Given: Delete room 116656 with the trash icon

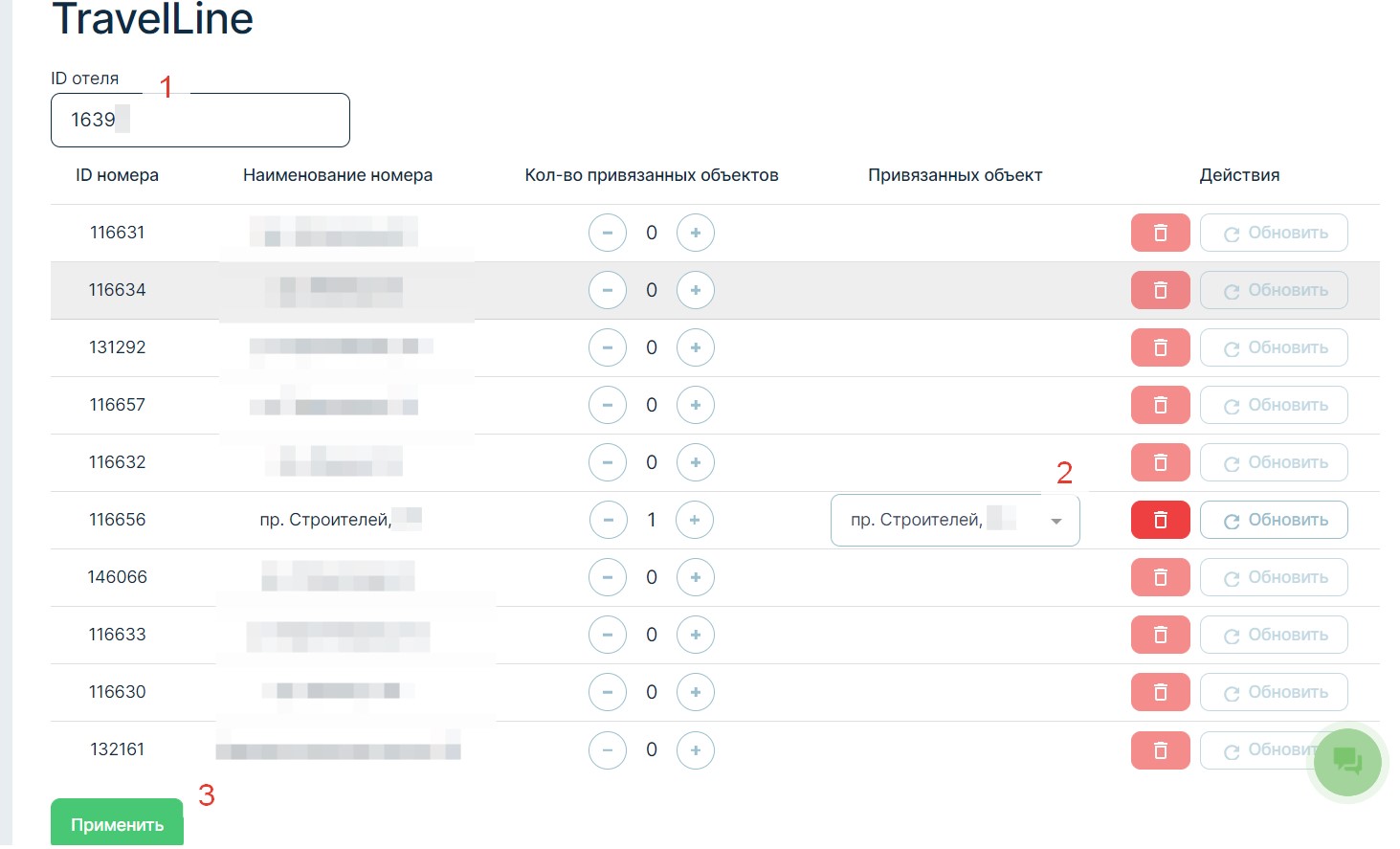Looking at the screenshot, I should (1160, 520).
